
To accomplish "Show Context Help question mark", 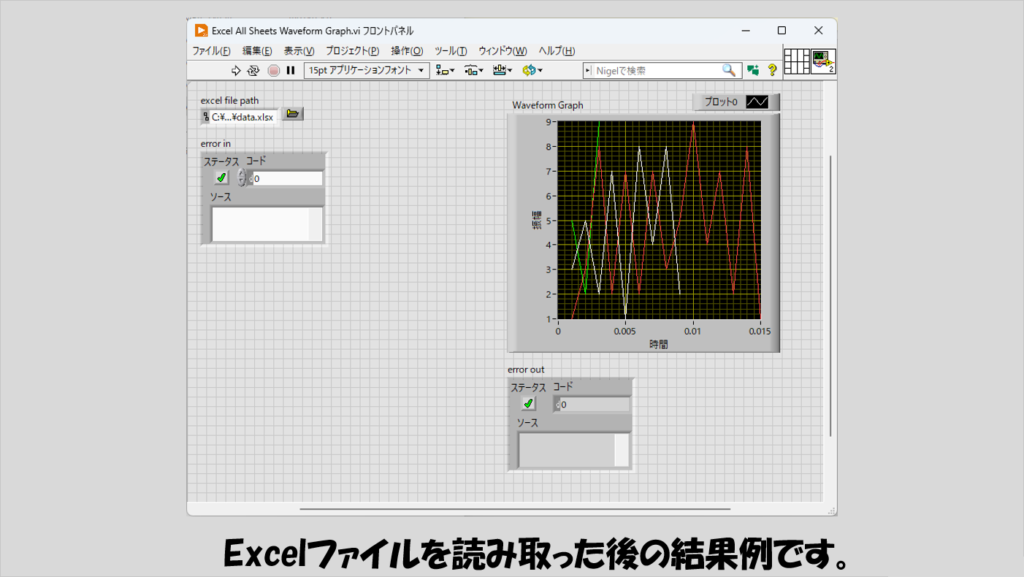I will point(772,70).
